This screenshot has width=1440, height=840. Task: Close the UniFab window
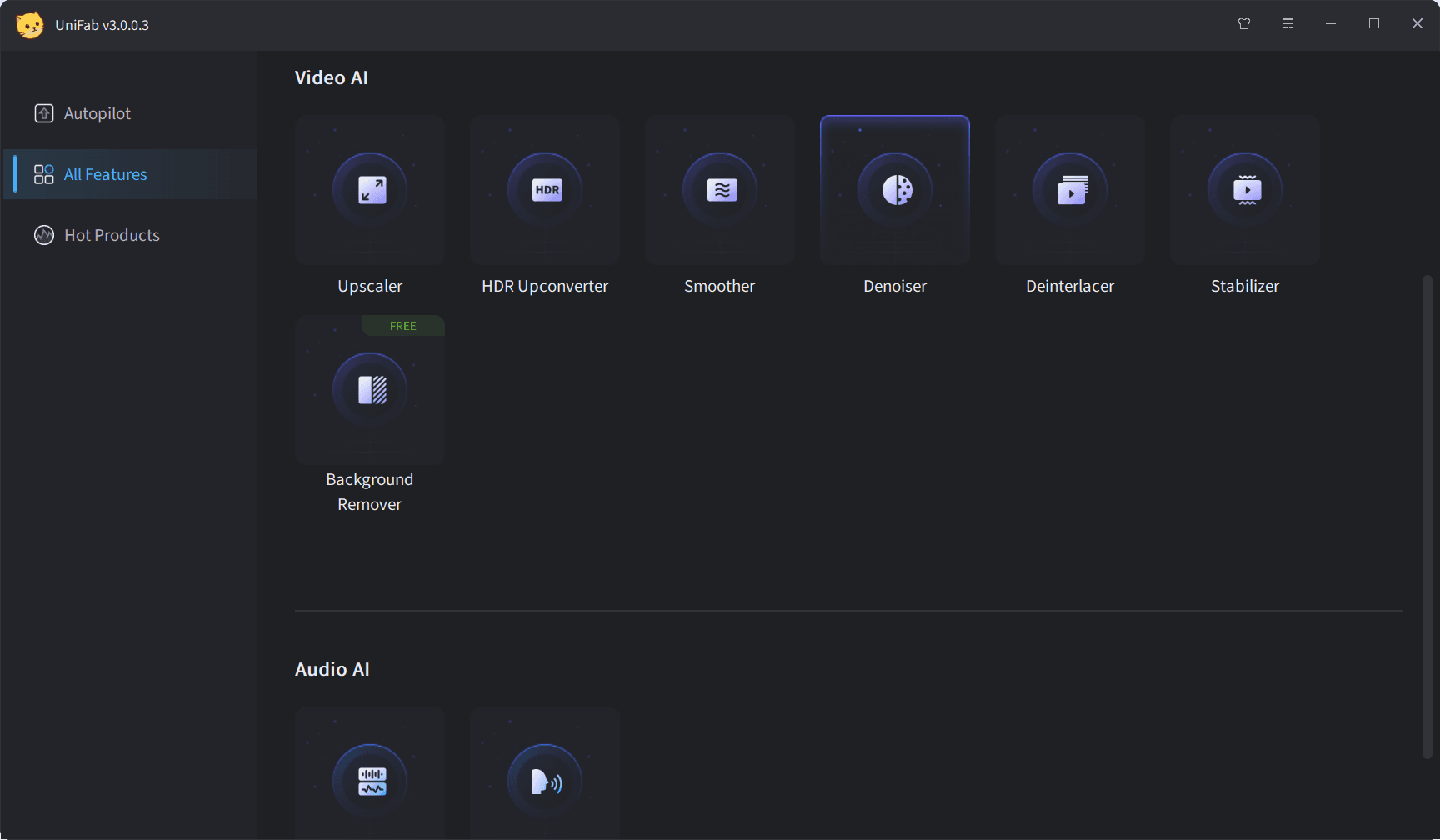pos(1417,23)
